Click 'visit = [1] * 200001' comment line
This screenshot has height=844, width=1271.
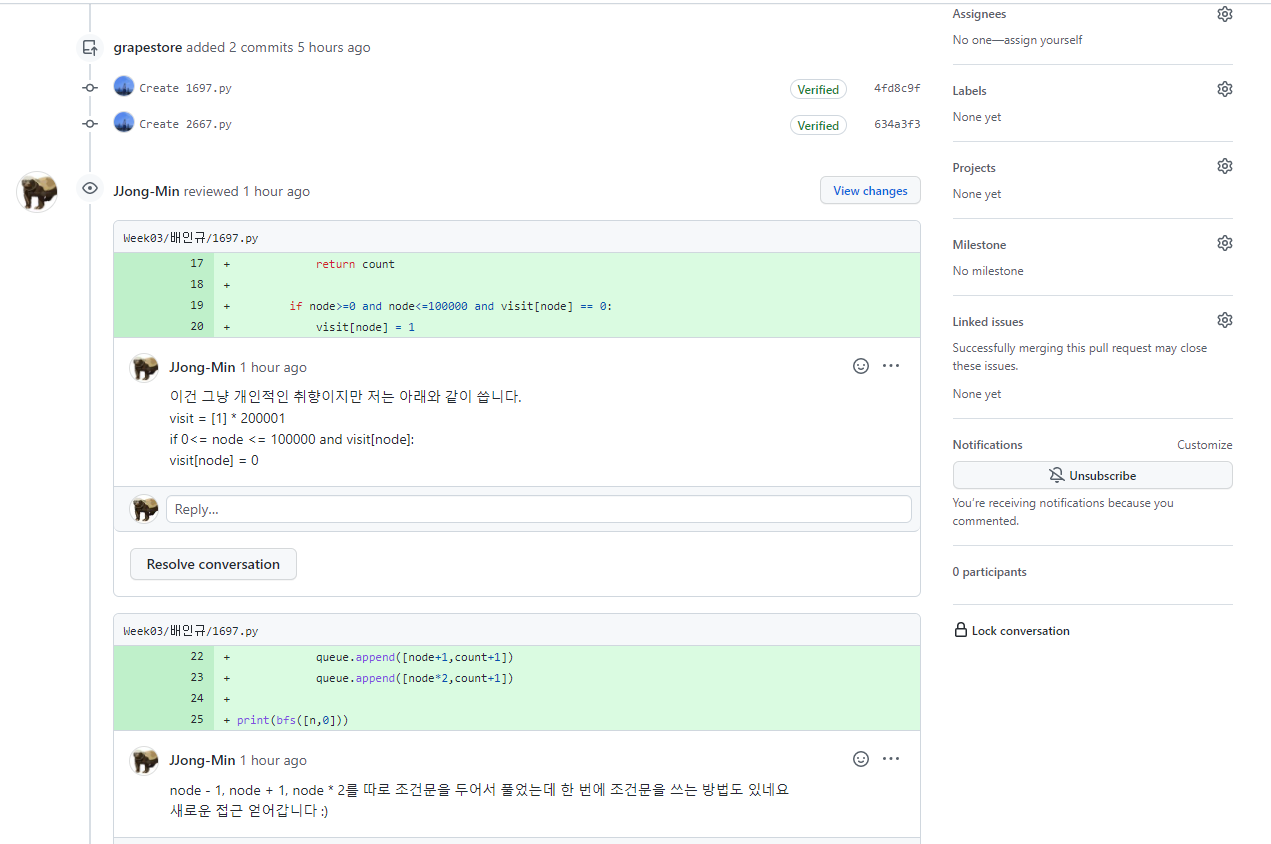[227, 418]
